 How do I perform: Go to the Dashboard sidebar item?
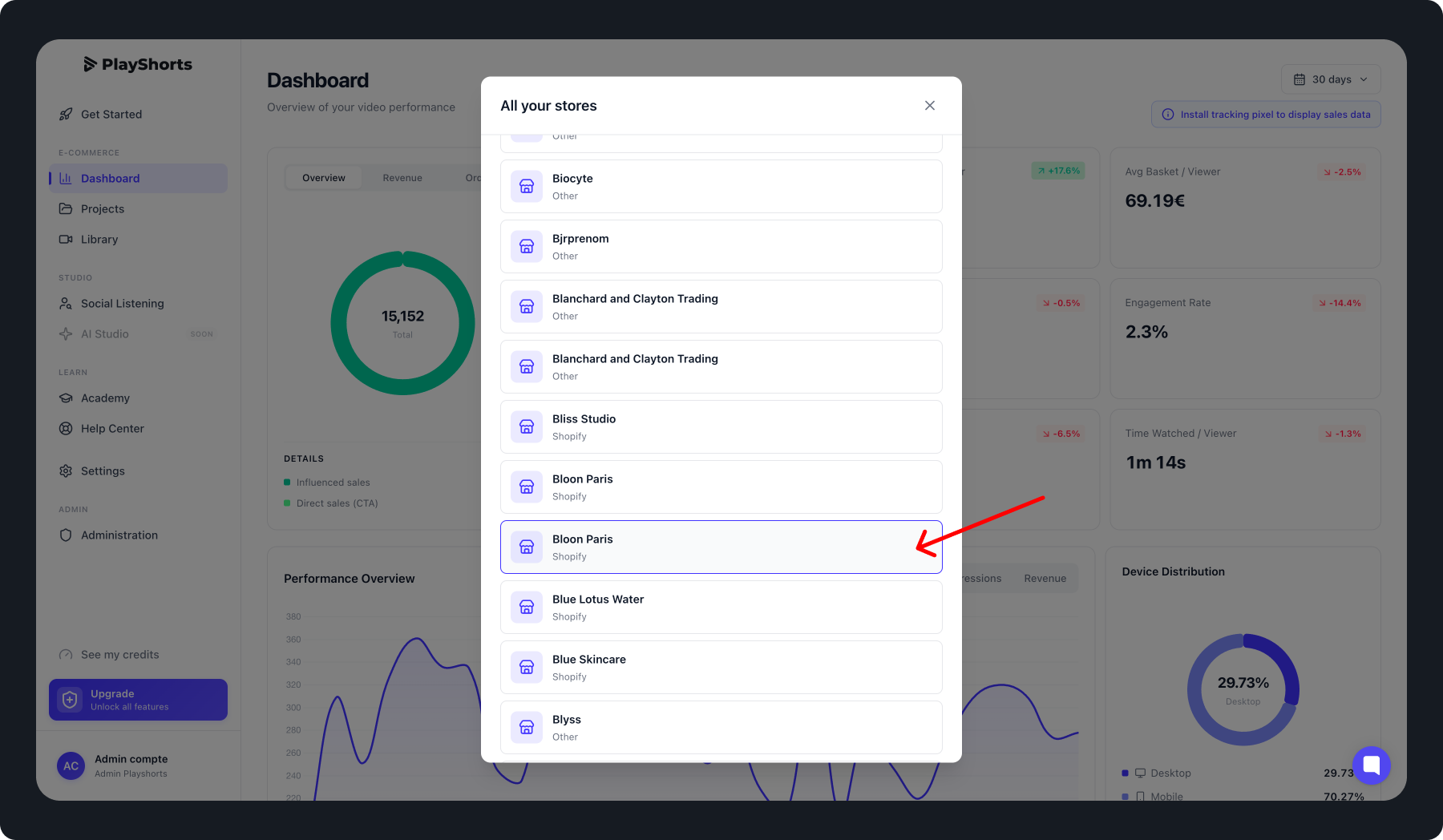click(138, 179)
